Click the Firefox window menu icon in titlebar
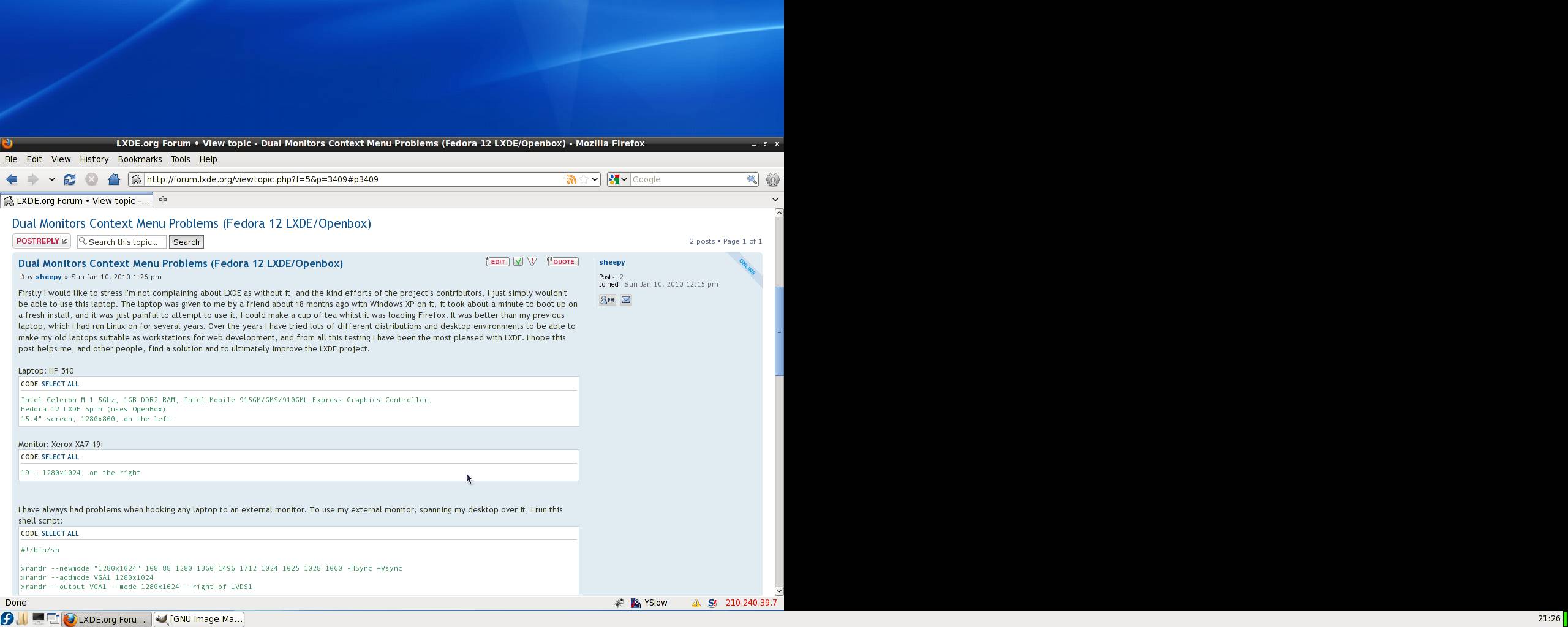The height and width of the screenshot is (627, 1568). coord(7,143)
